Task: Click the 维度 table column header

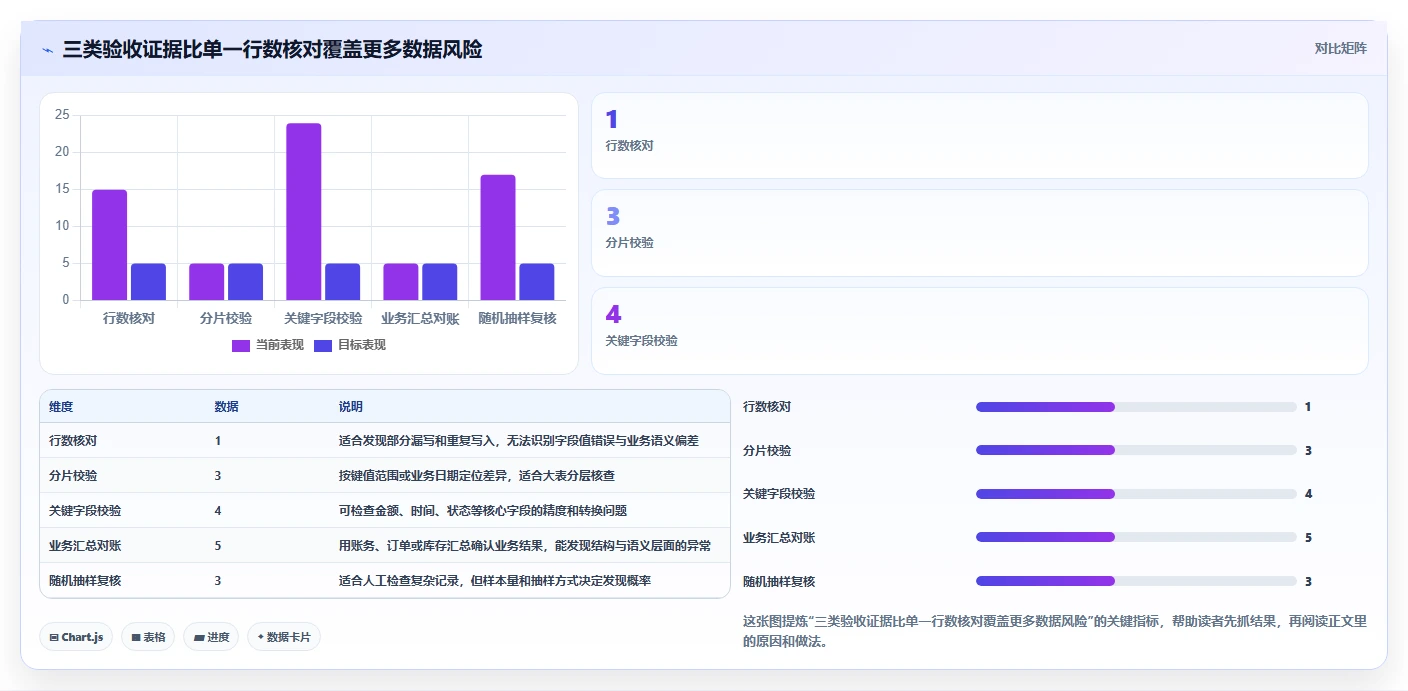Action: click(61, 407)
